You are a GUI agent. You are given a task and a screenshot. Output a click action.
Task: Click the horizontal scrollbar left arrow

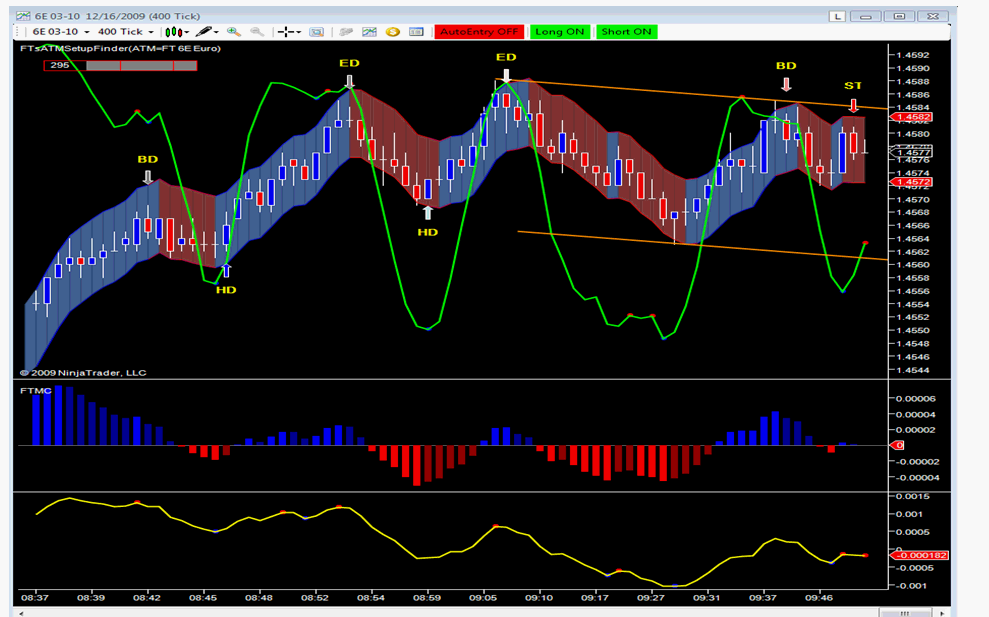(x=22, y=613)
